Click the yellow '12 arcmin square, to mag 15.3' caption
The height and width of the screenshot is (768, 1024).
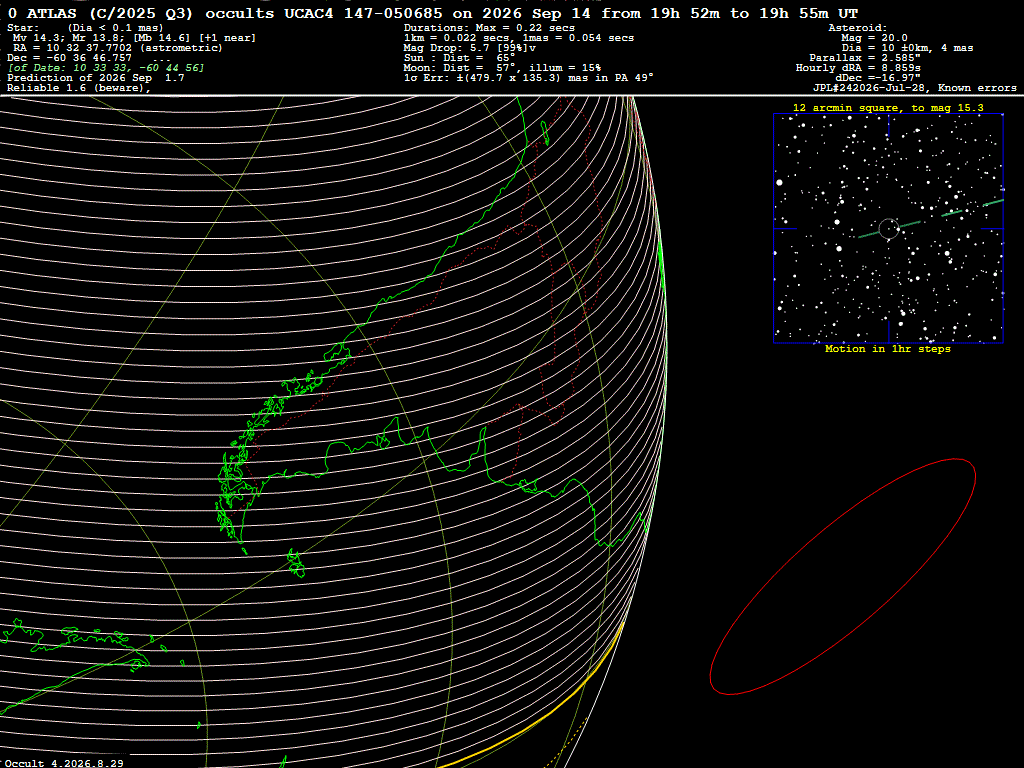click(888, 108)
